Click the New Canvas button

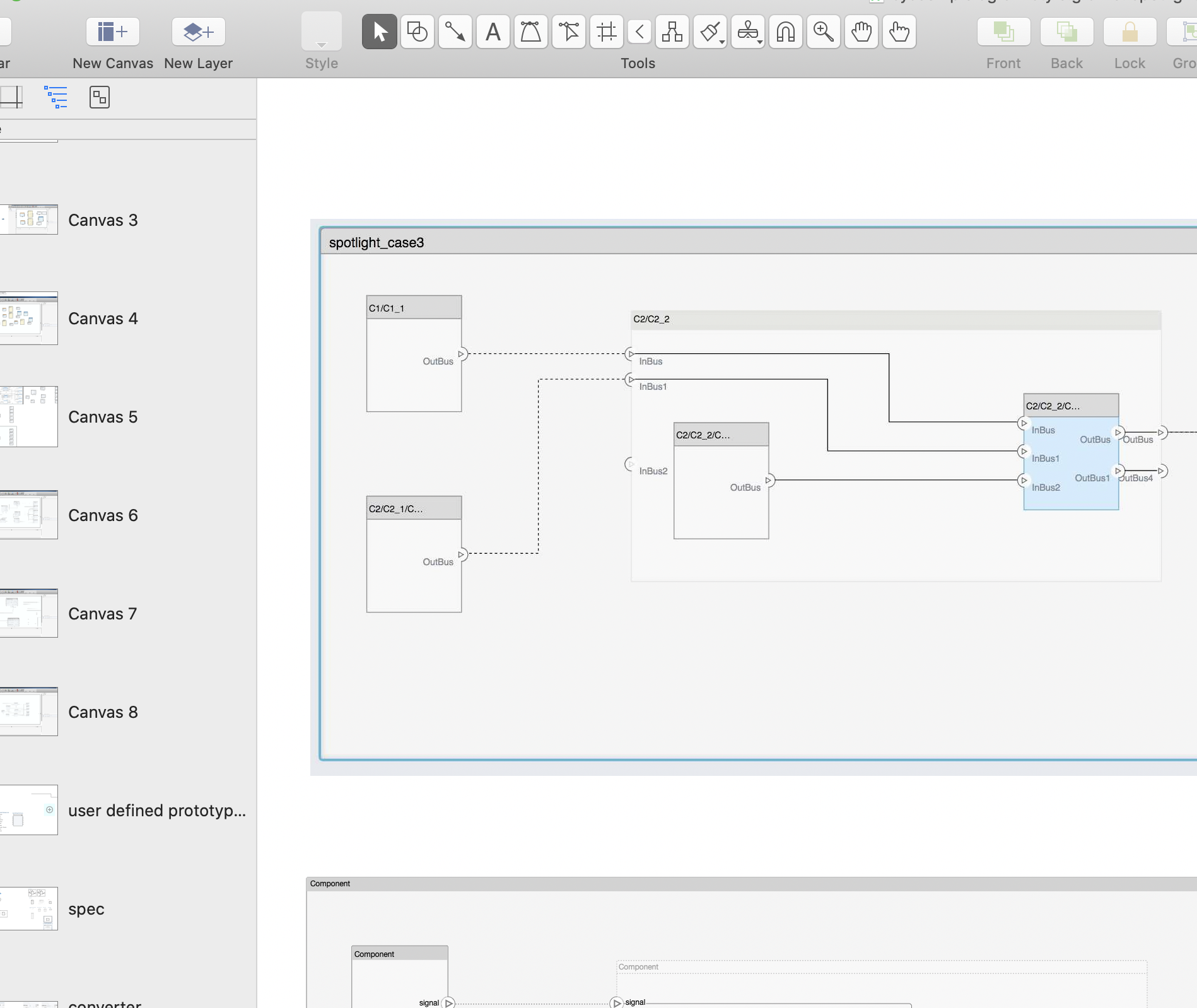click(112, 32)
